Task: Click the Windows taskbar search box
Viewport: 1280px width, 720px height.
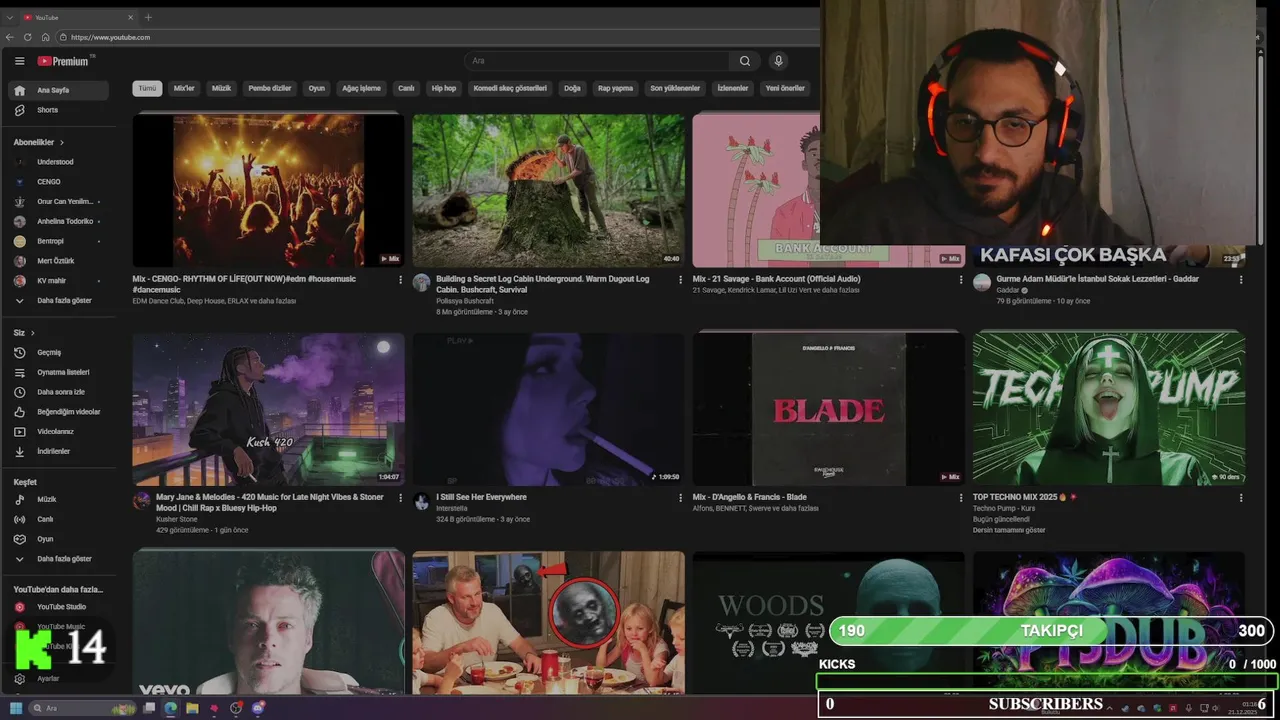Action: 80,708
